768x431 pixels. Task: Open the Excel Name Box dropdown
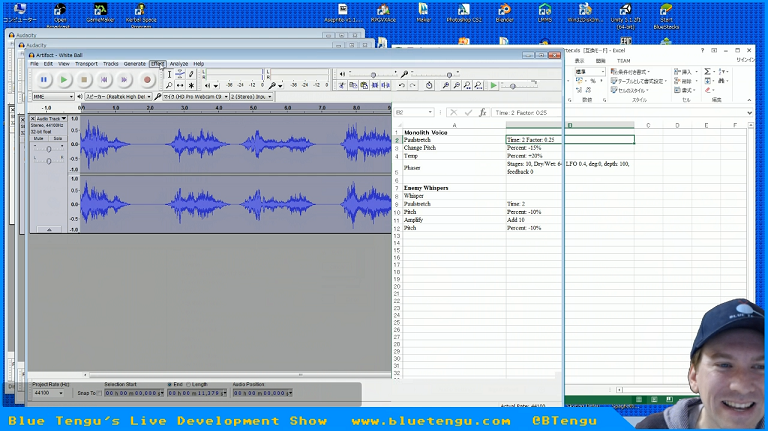coord(430,112)
